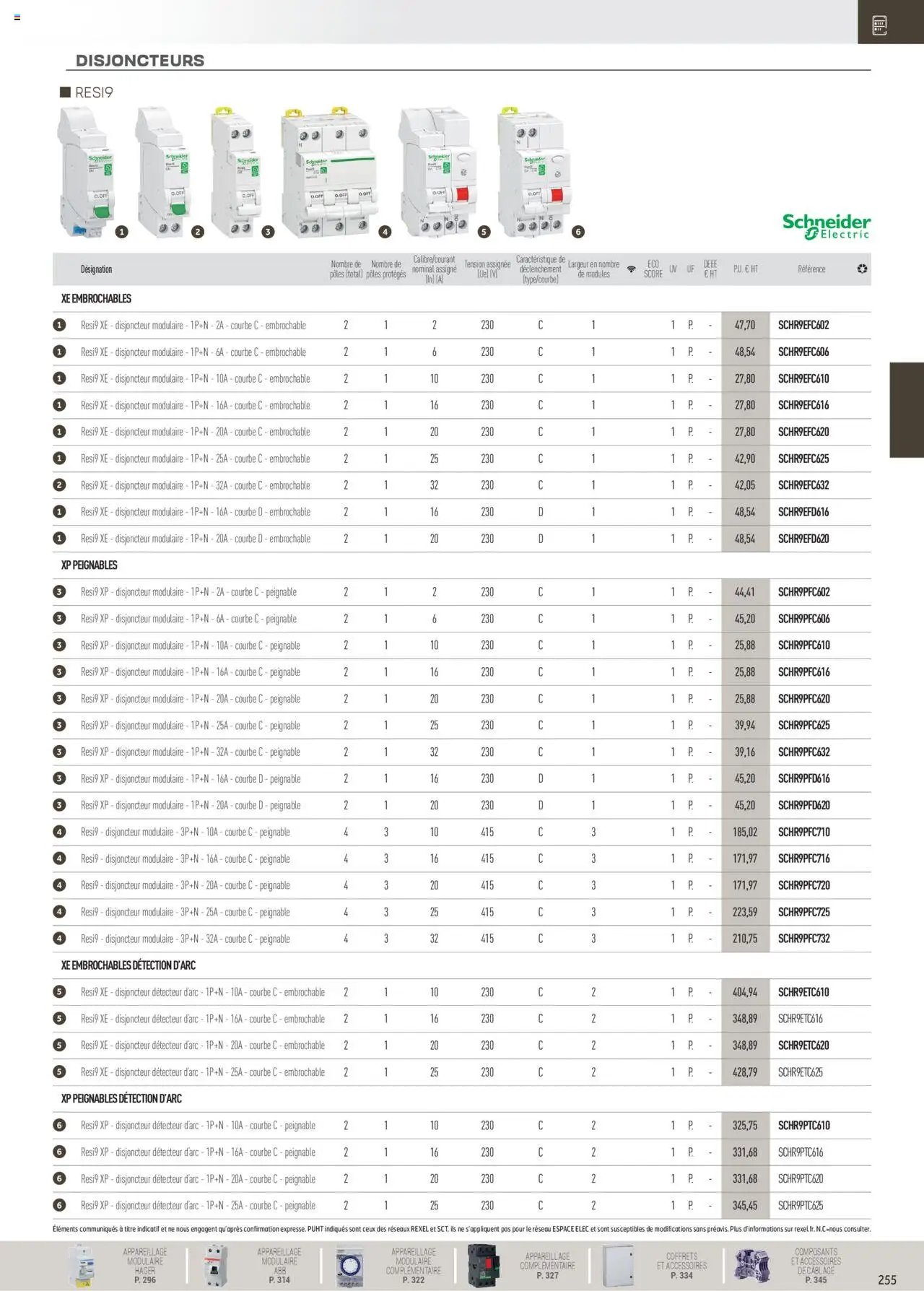Select reference SCHR9EFC632
Image resolution: width=924 pixels, height=1291 pixels.
(803, 485)
